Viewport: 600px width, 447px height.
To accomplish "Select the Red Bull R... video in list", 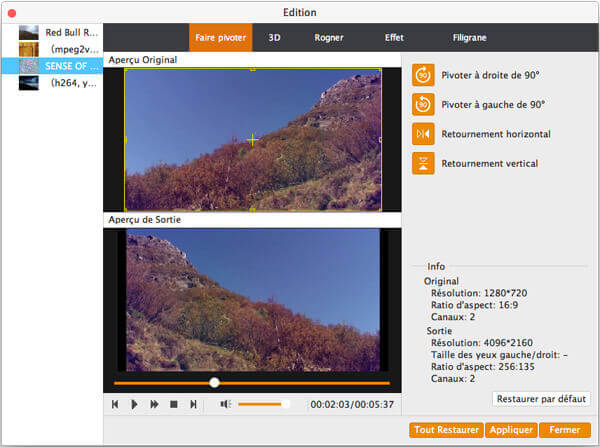I will pos(52,33).
